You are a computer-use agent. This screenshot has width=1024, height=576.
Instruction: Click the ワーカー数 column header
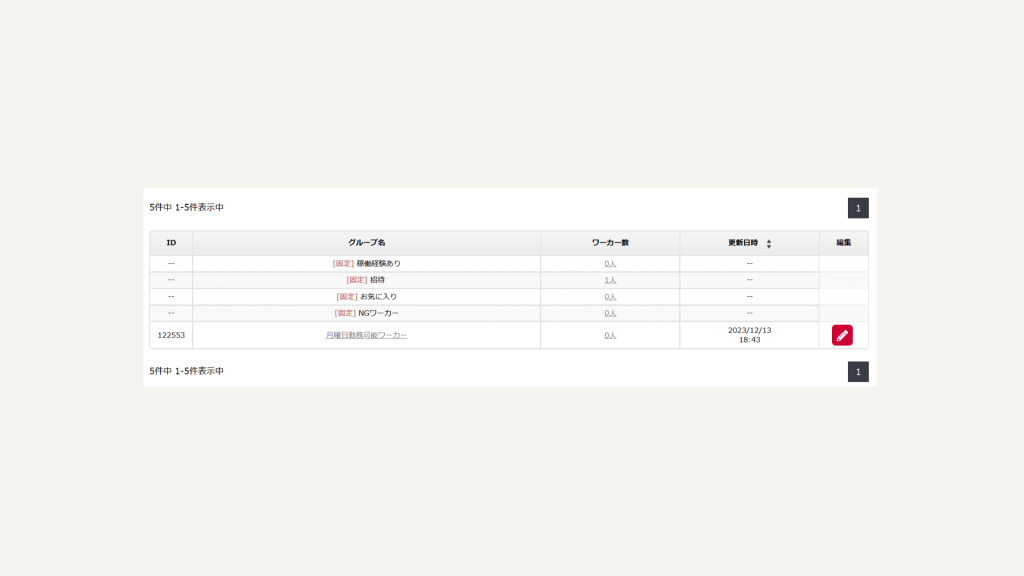click(x=610, y=243)
